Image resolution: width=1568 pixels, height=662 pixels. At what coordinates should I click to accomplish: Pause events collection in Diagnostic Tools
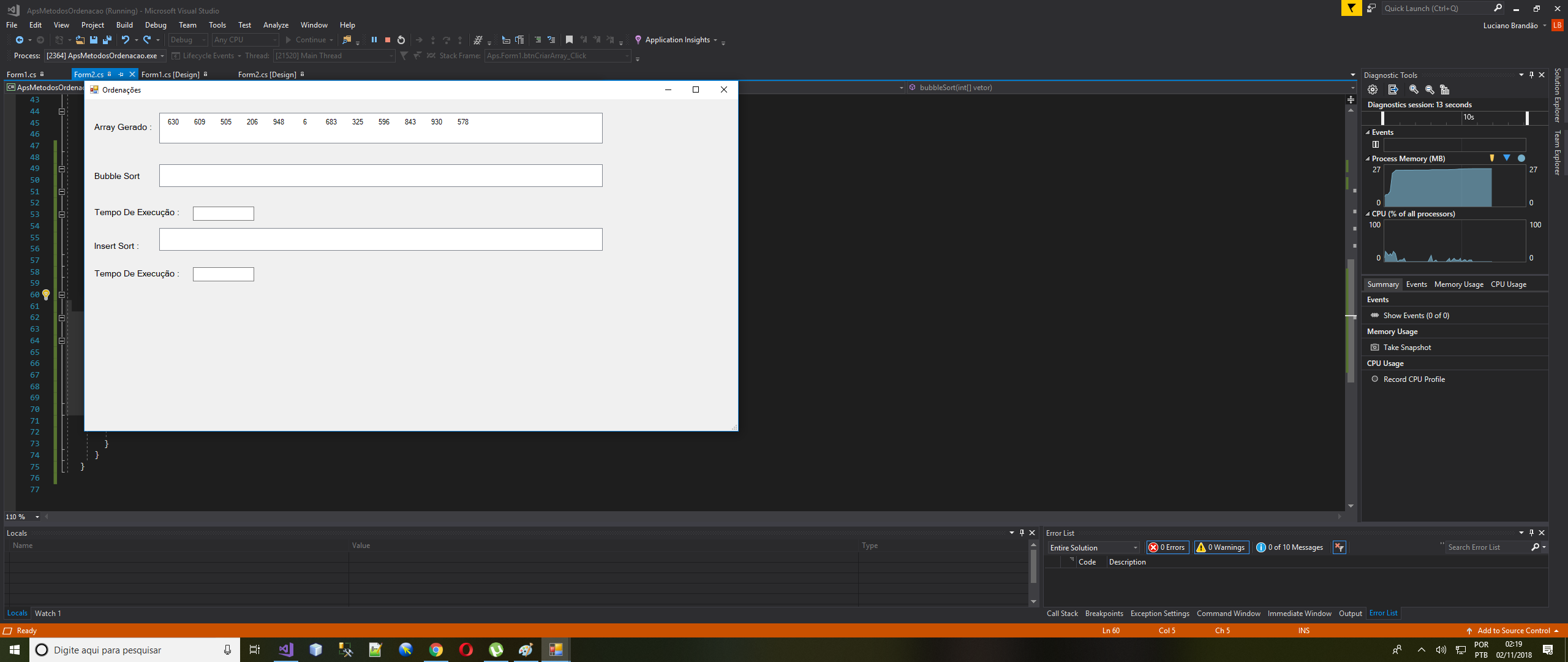1376,145
